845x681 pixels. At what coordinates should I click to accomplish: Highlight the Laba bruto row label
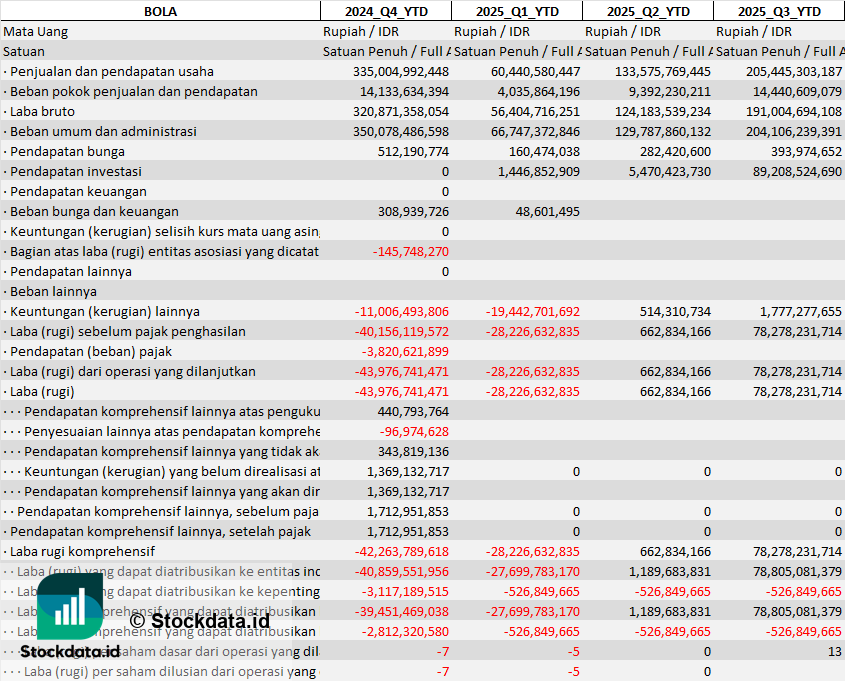(x=42, y=111)
